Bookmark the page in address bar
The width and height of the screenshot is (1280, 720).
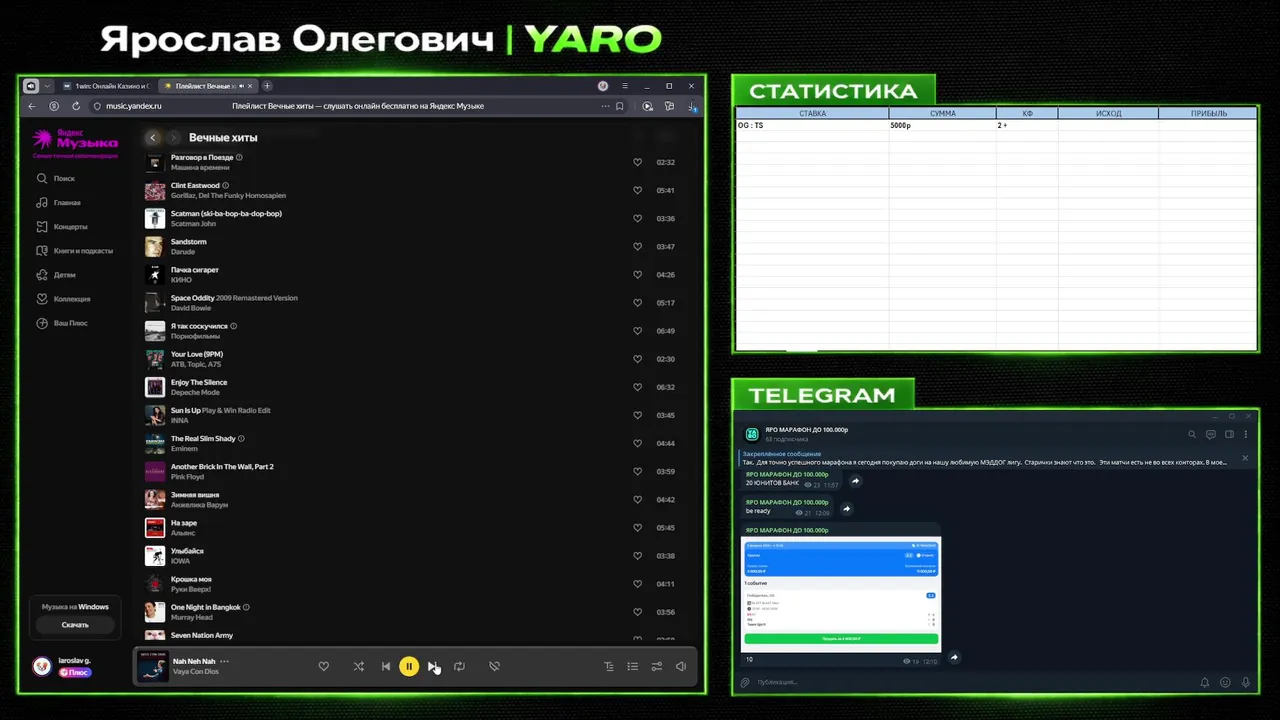(619, 106)
